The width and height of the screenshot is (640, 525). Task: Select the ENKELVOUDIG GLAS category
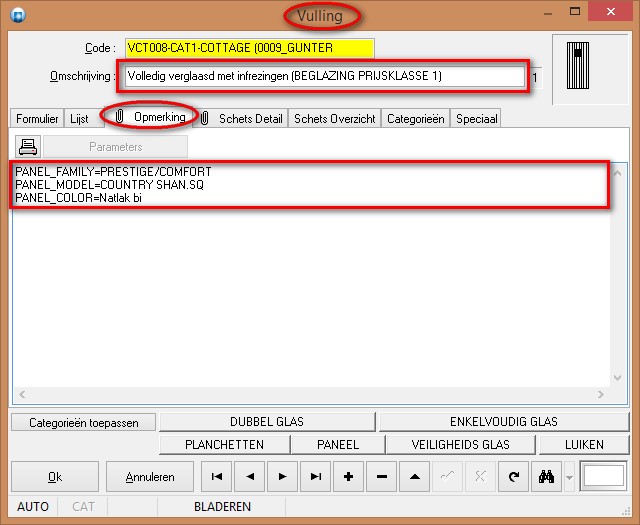click(504, 422)
